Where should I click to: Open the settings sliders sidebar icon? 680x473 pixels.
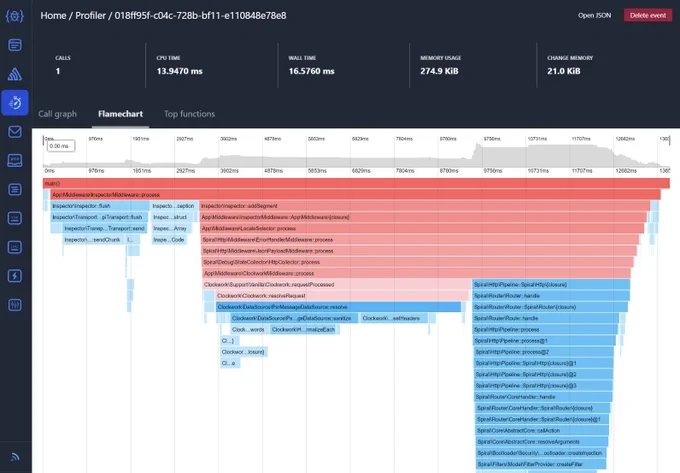[15, 305]
